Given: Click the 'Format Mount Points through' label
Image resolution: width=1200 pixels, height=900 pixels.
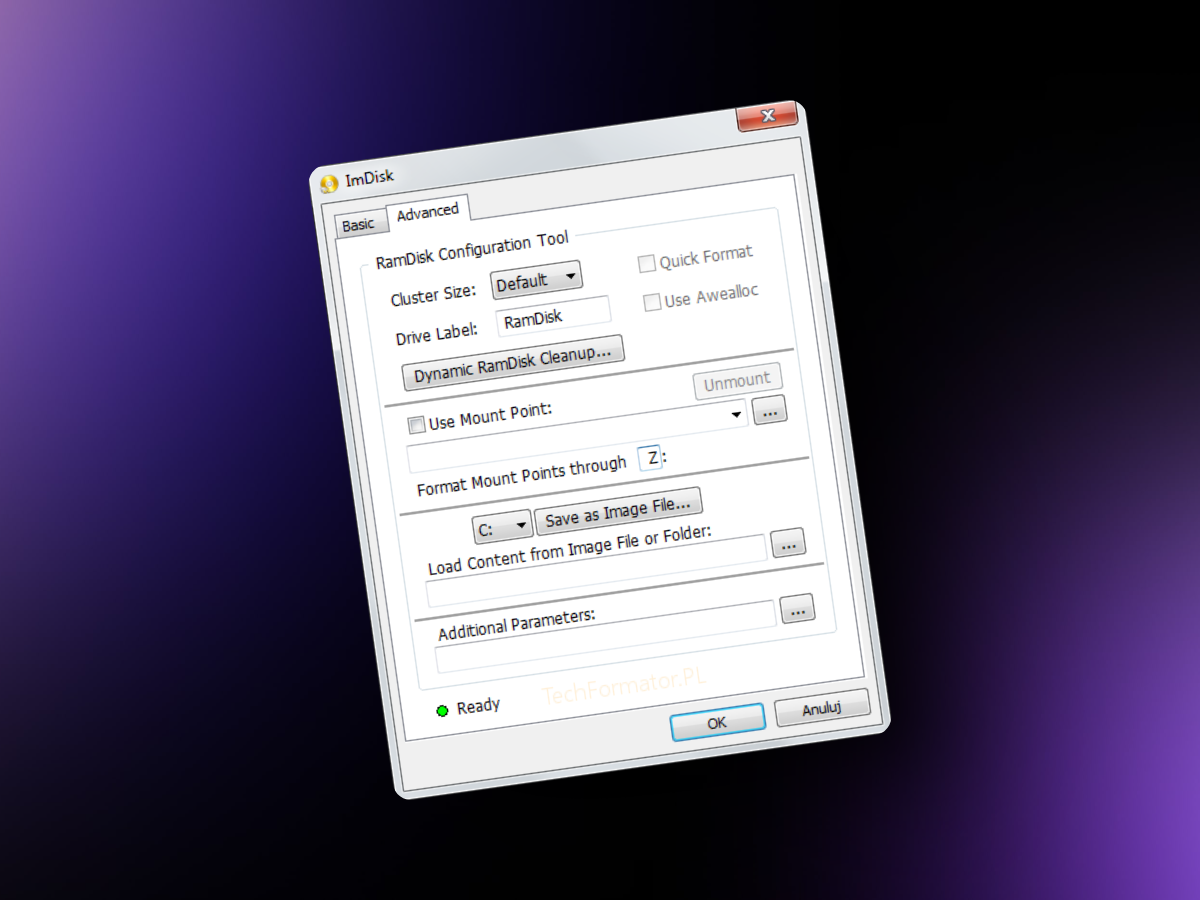Looking at the screenshot, I should click(x=521, y=475).
